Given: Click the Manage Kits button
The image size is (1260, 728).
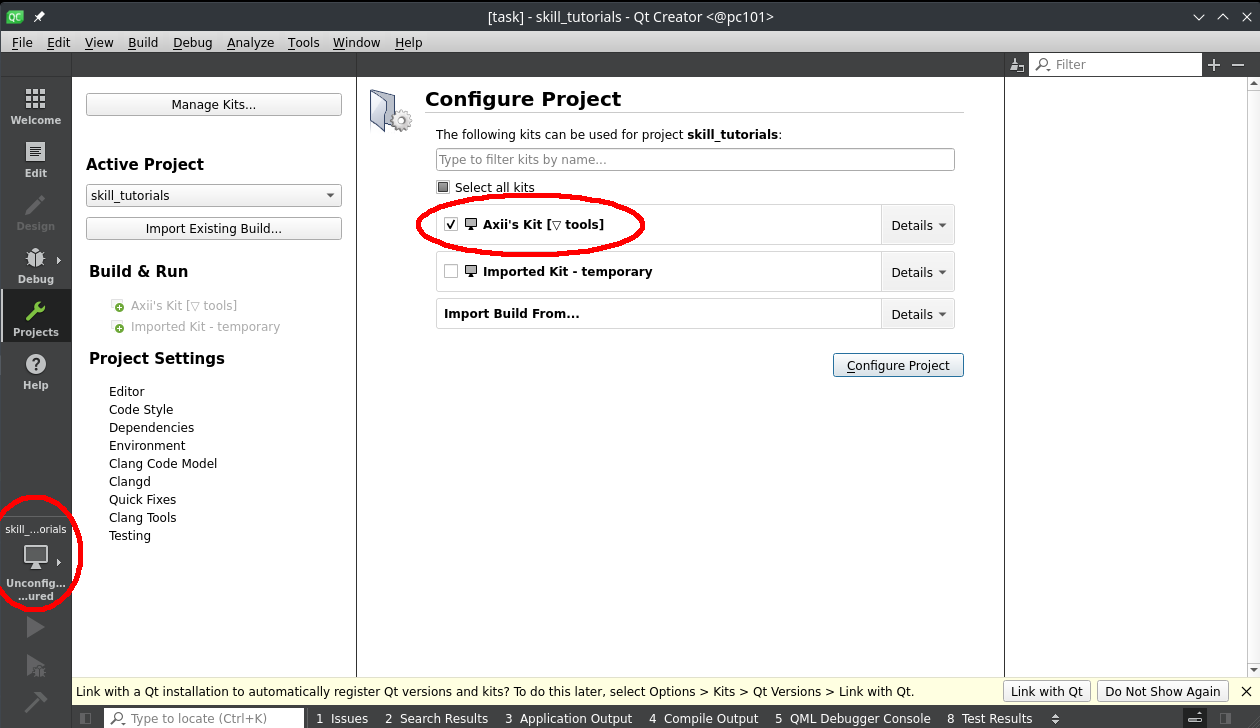Looking at the screenshot, I should [214, 104].
